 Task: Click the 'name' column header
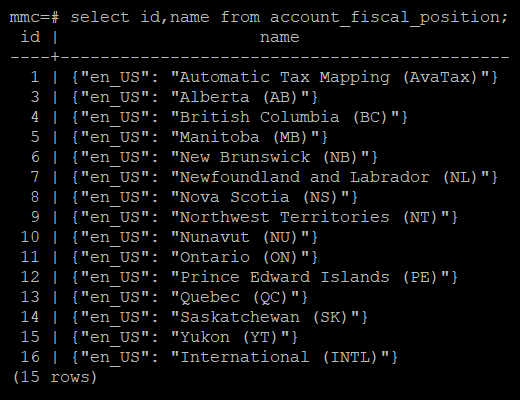[x=279, y=37]
